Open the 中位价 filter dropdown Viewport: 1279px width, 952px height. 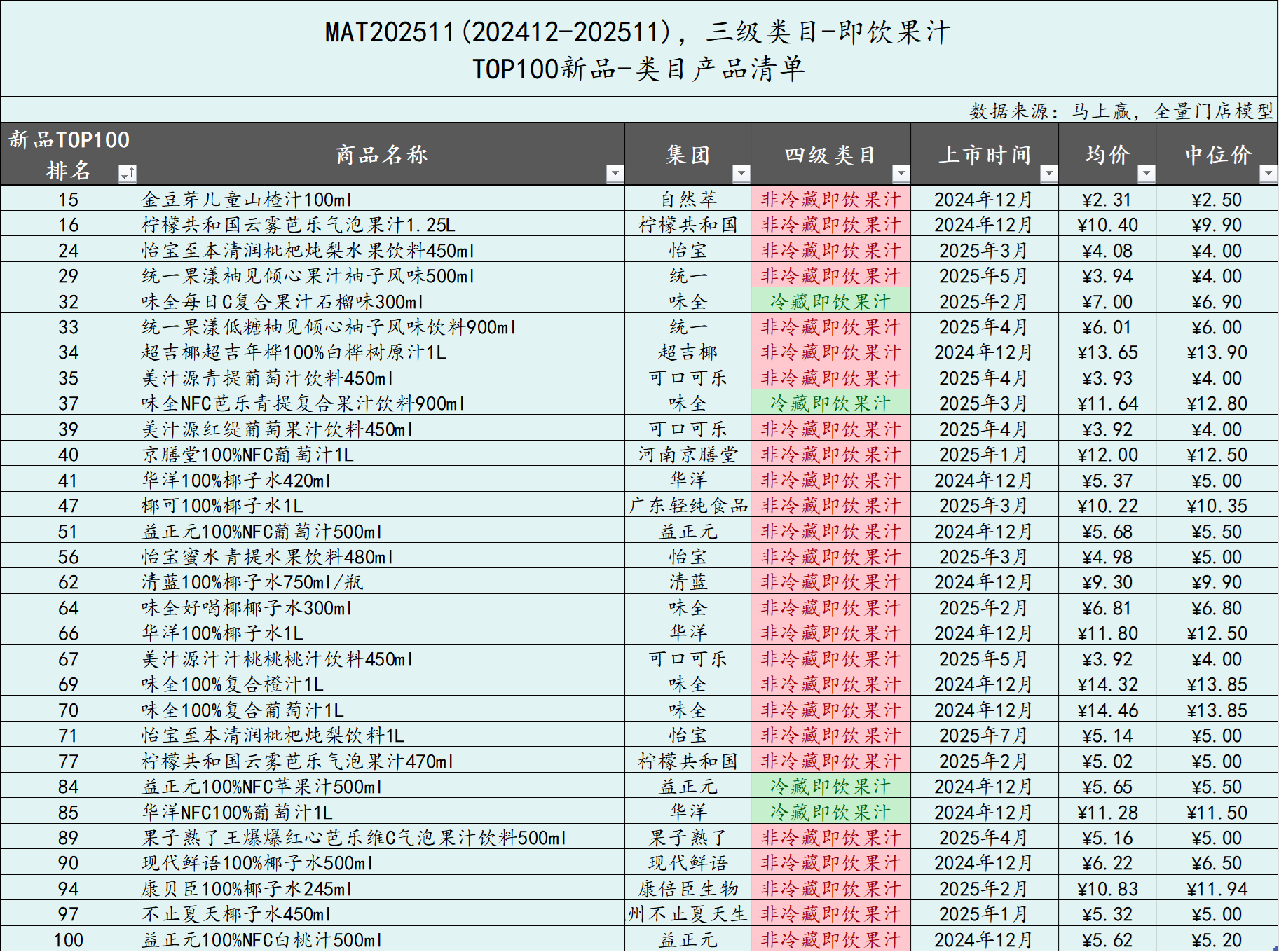tap(1267, 173)
